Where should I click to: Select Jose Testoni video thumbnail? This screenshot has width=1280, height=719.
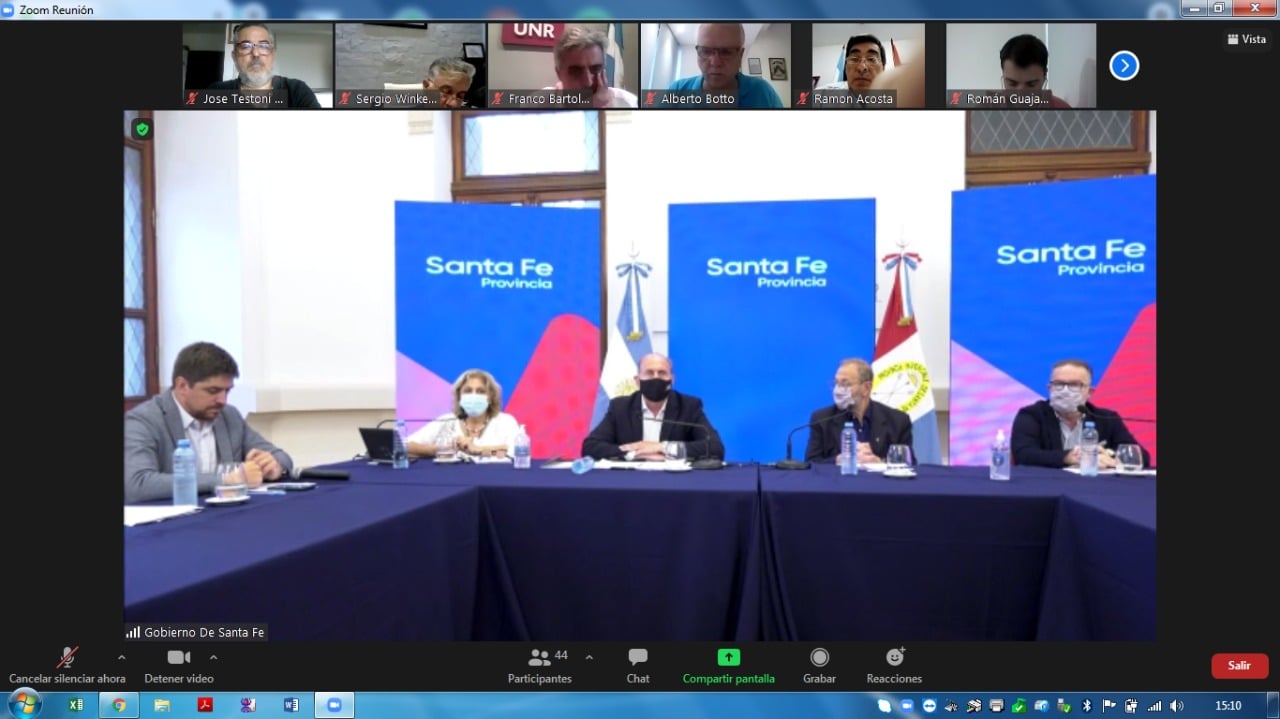[x=258, y=65]
